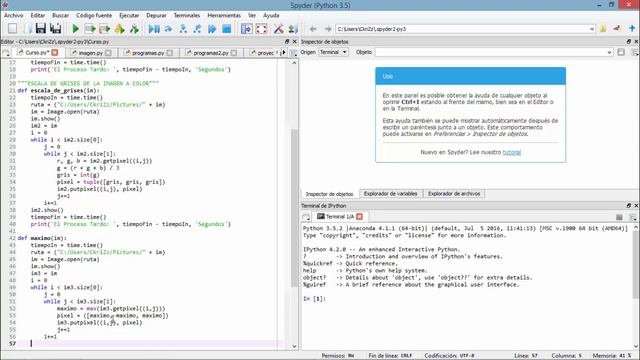
Task: Expand the Objeto combo box dropdown arrow
Action: (x=609, y=52)
